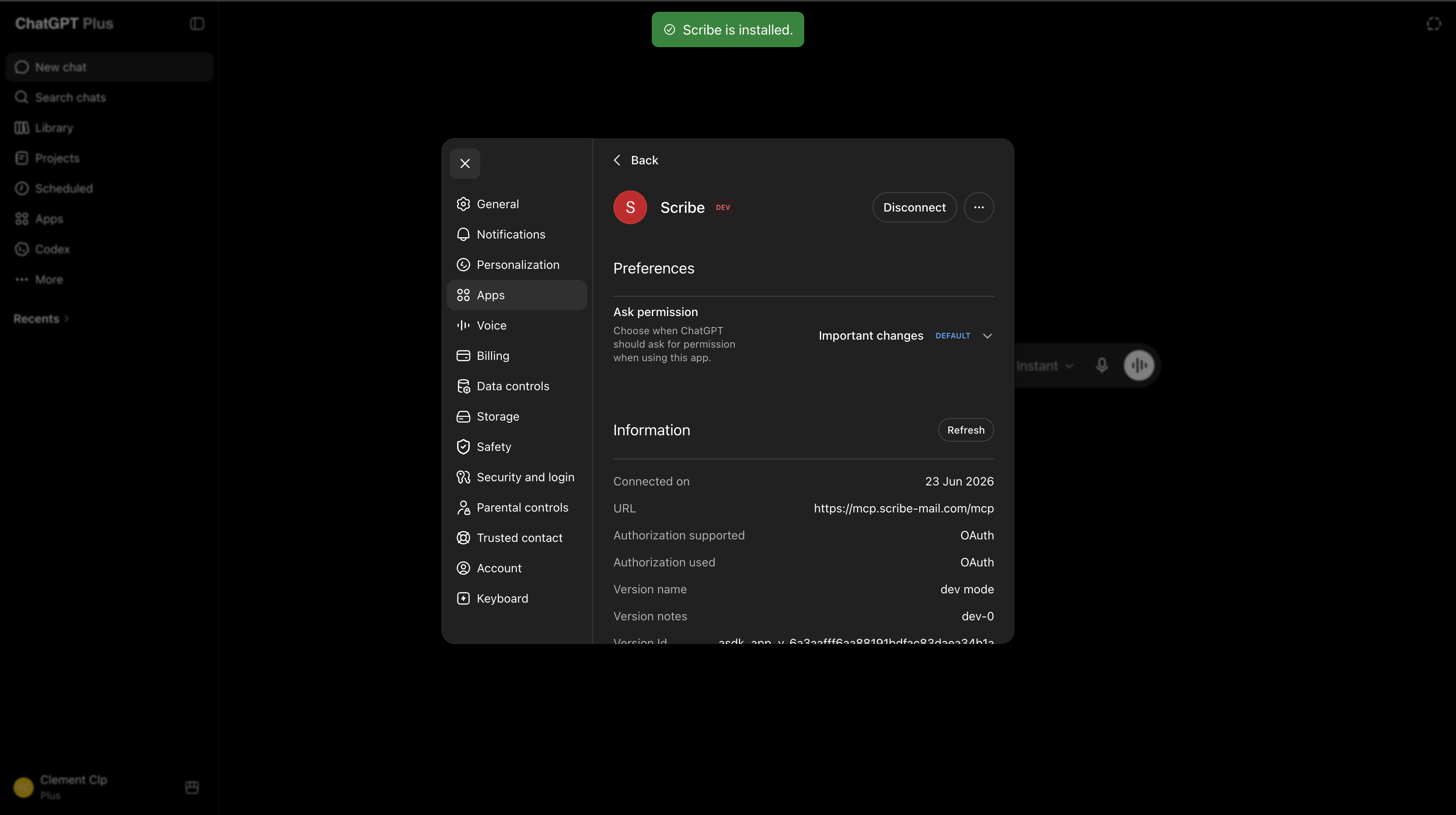
Task: Open Library in the sidebar
Action: (110, 128)
